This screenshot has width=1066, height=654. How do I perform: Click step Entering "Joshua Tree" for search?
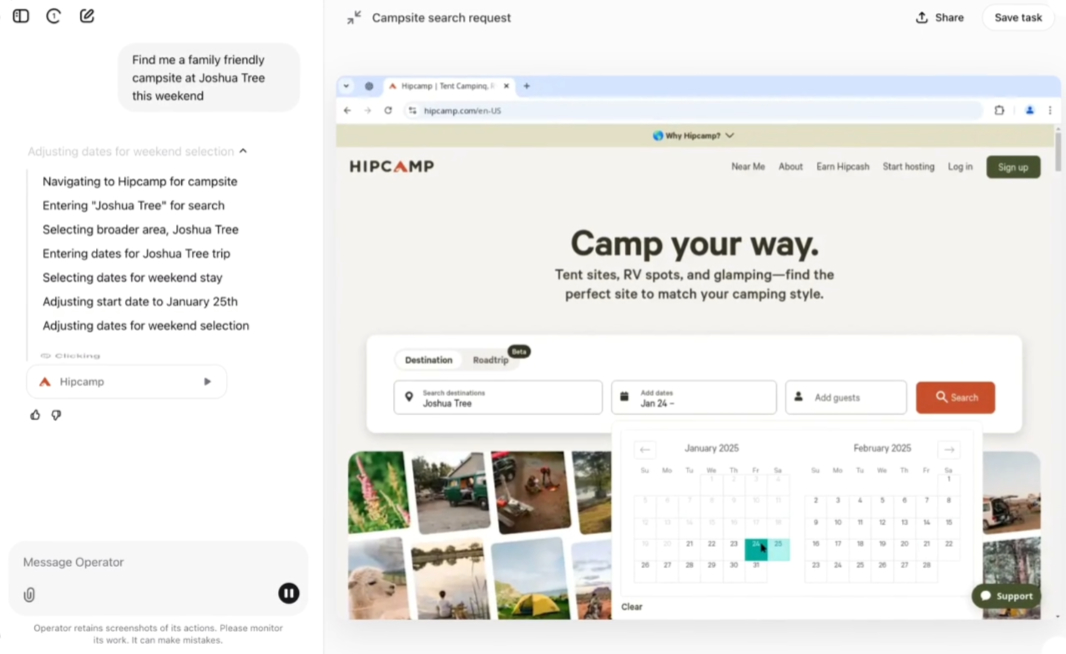133,205
